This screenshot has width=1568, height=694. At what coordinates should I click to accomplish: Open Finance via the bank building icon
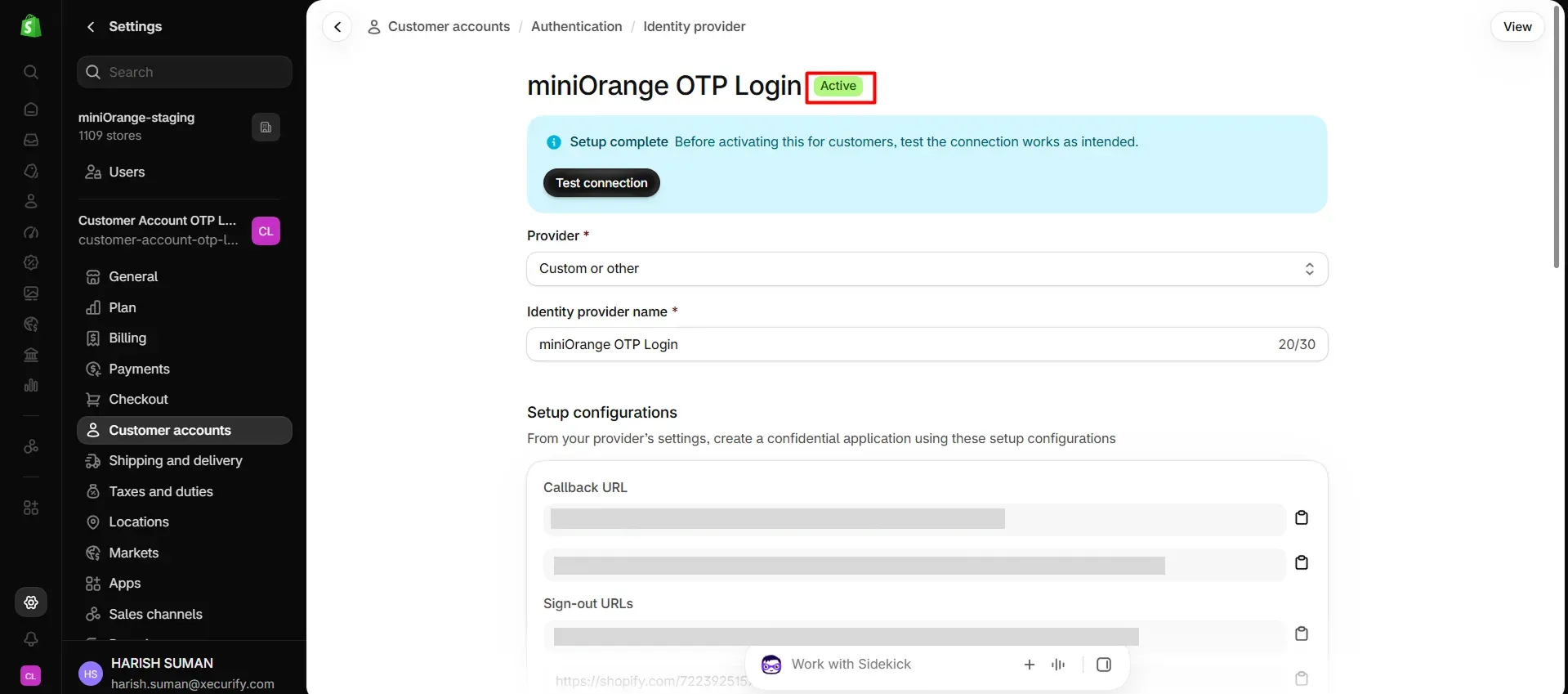(x=31, y=355)
